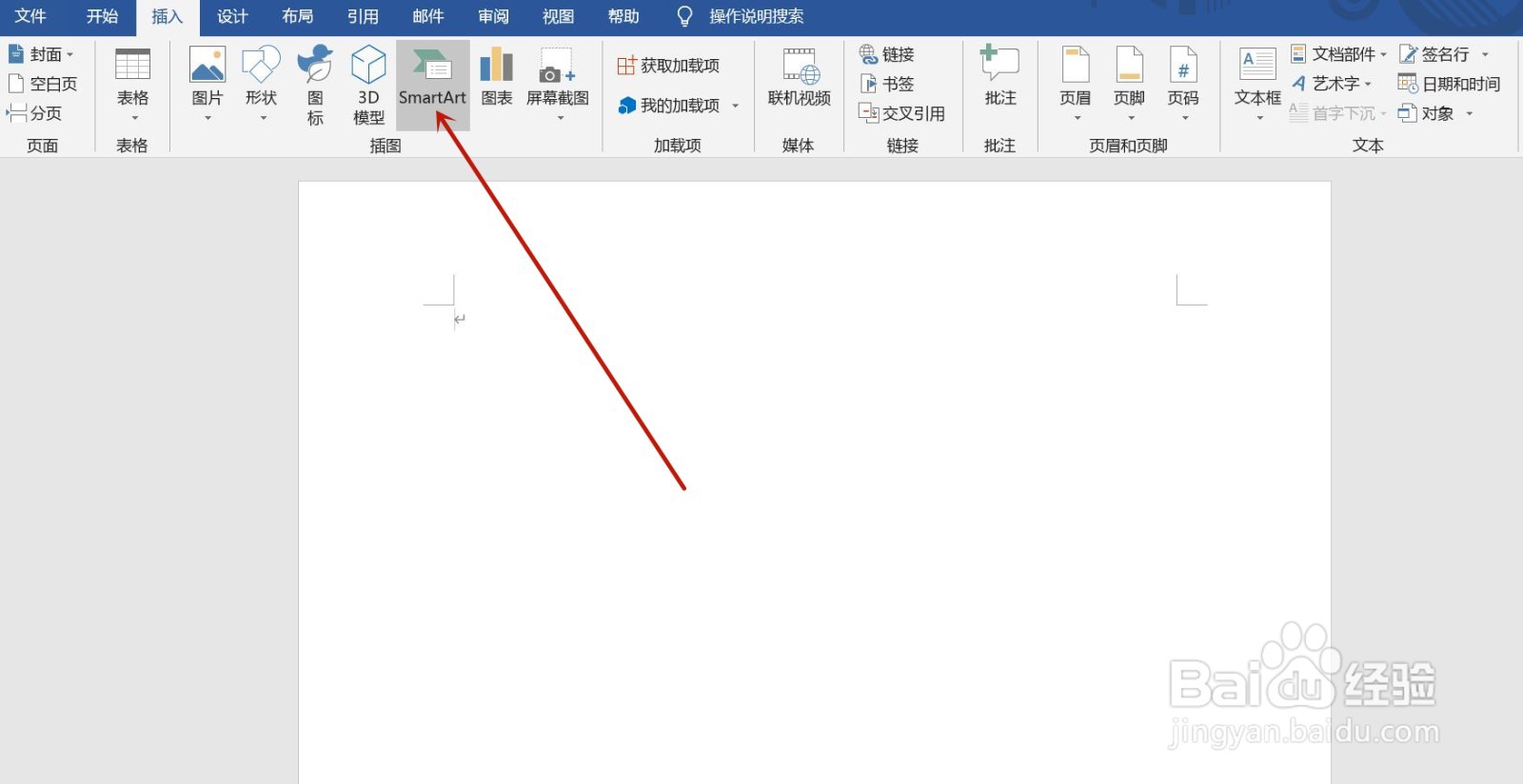Expand the 签名行 dropdown arrow

click(x=1485, y=55)
